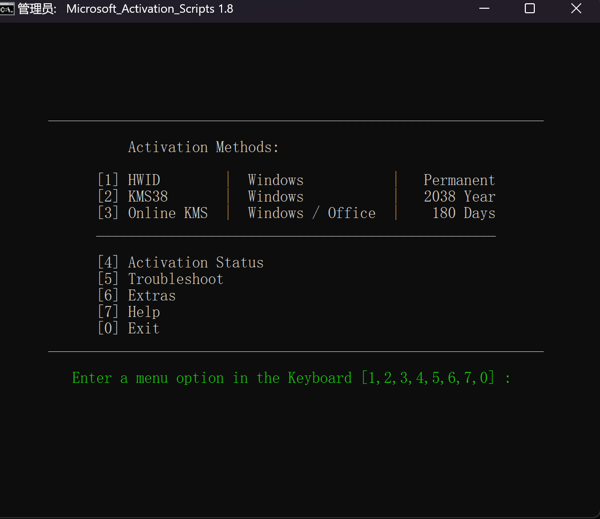Choose the [2] KMS38 activation option
The width and height of the screenshot is (600, 519).
click(x=132, y=197)
